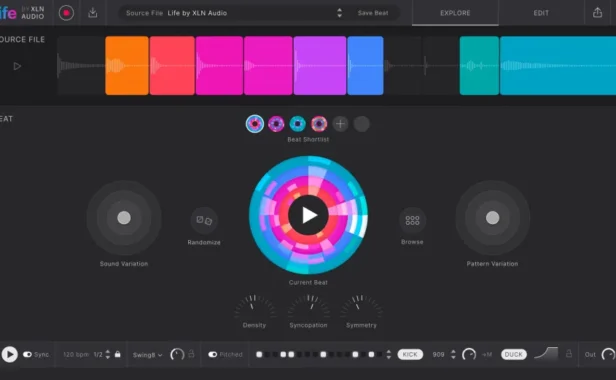Click the Life by XLN Audio source name
Screen dimensions: 616x380
[x=197, y=13]
